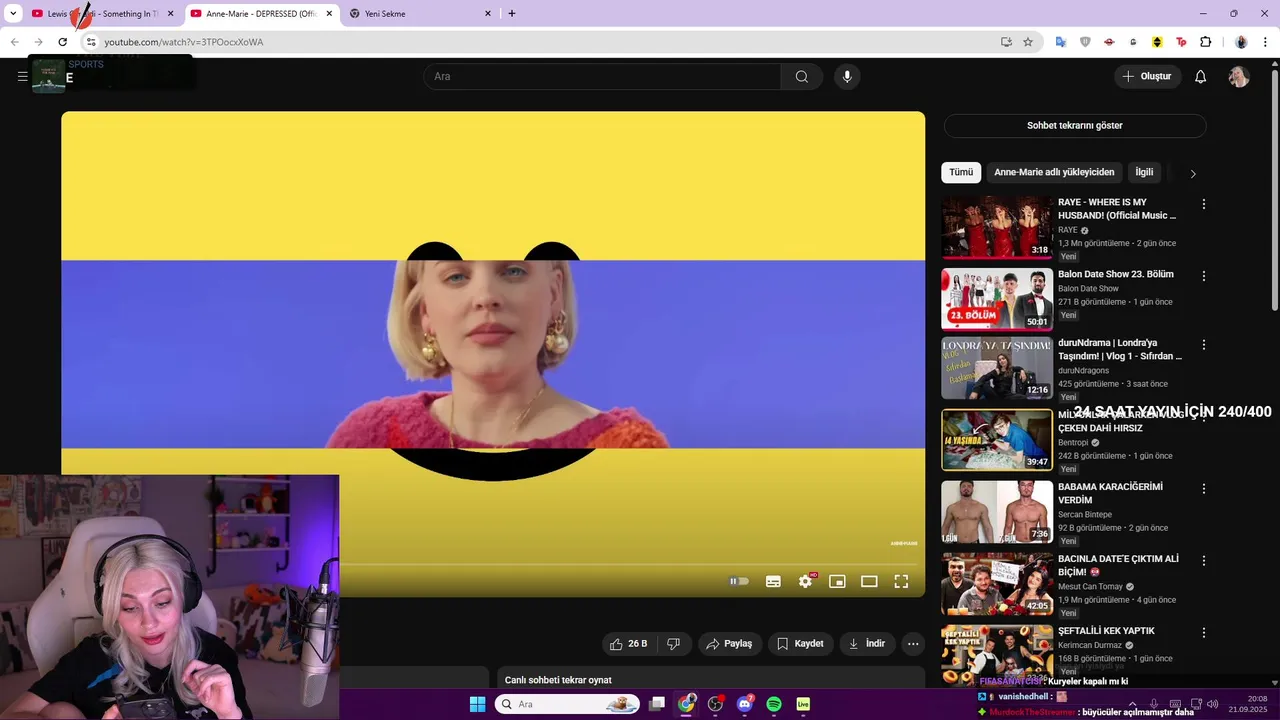Open the Extensions puzzle menu
This screenshot has height=720, width=1280.
[x=1205, y=42]
